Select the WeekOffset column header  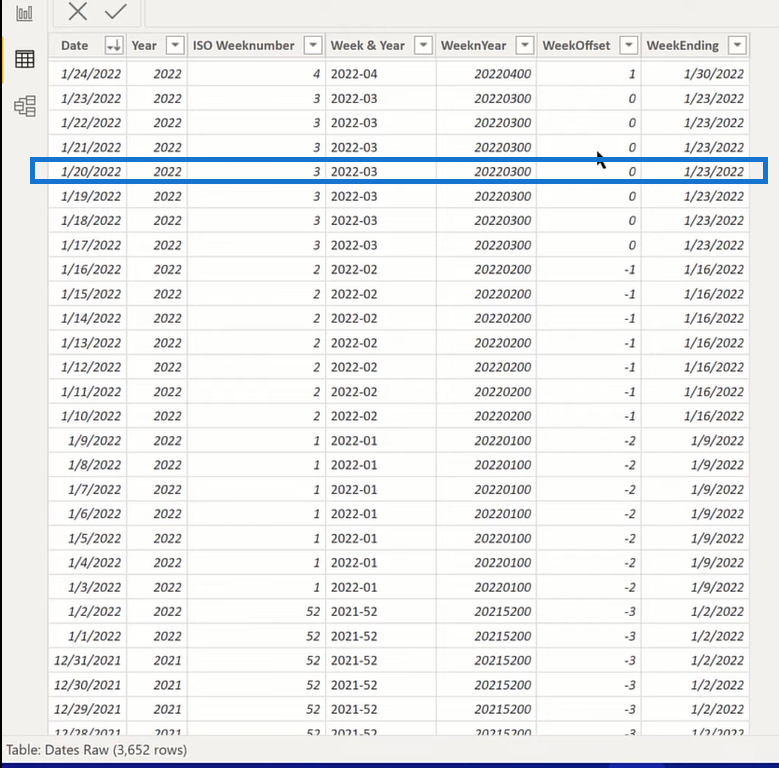[576, 46]
